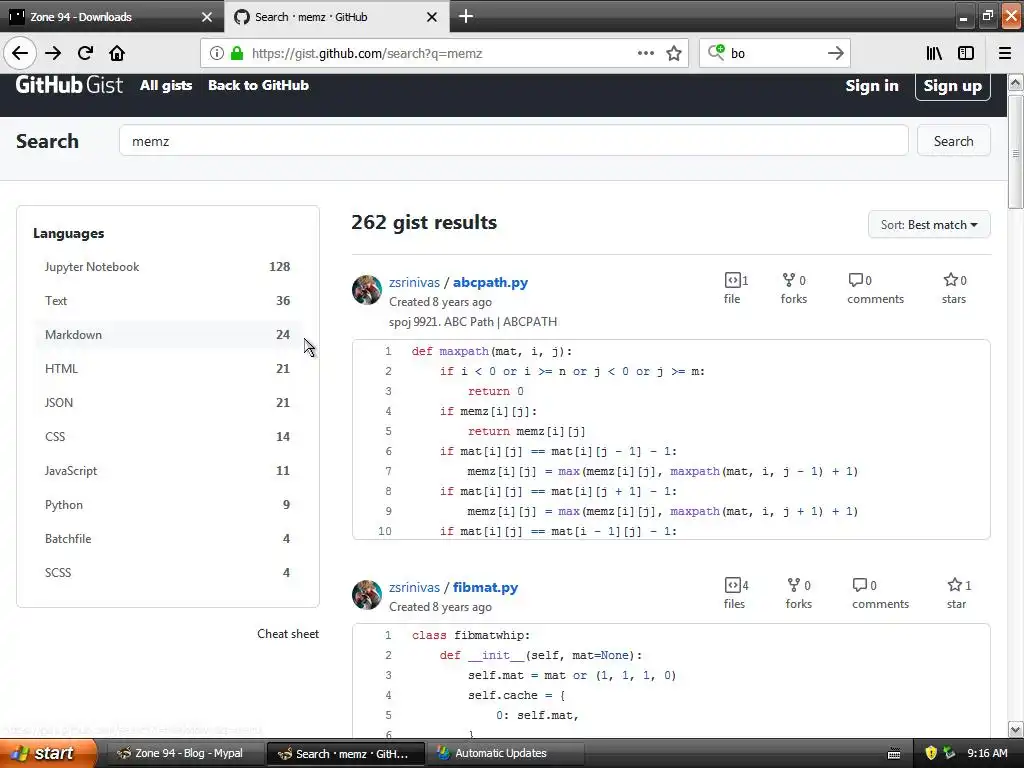Open the browser hamburger menu
The height and width of the screenshot is (768, 1024).
[x=1005, y=53]
